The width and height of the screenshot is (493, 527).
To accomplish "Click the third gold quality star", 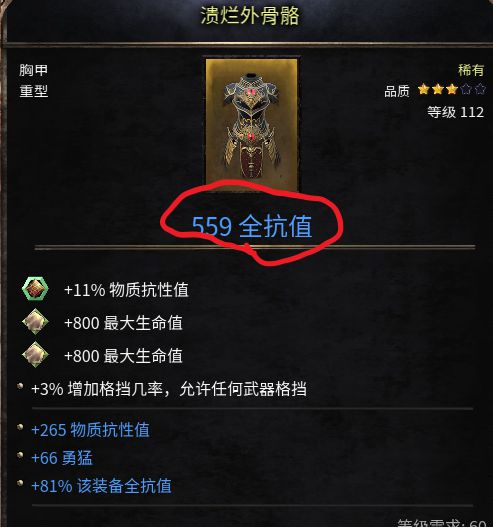I will coord(452,90).
